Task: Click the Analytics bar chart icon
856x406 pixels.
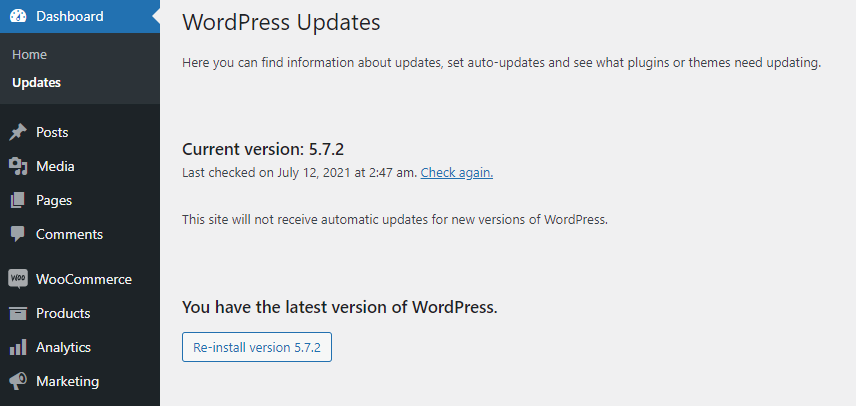Action: (18, 347)
